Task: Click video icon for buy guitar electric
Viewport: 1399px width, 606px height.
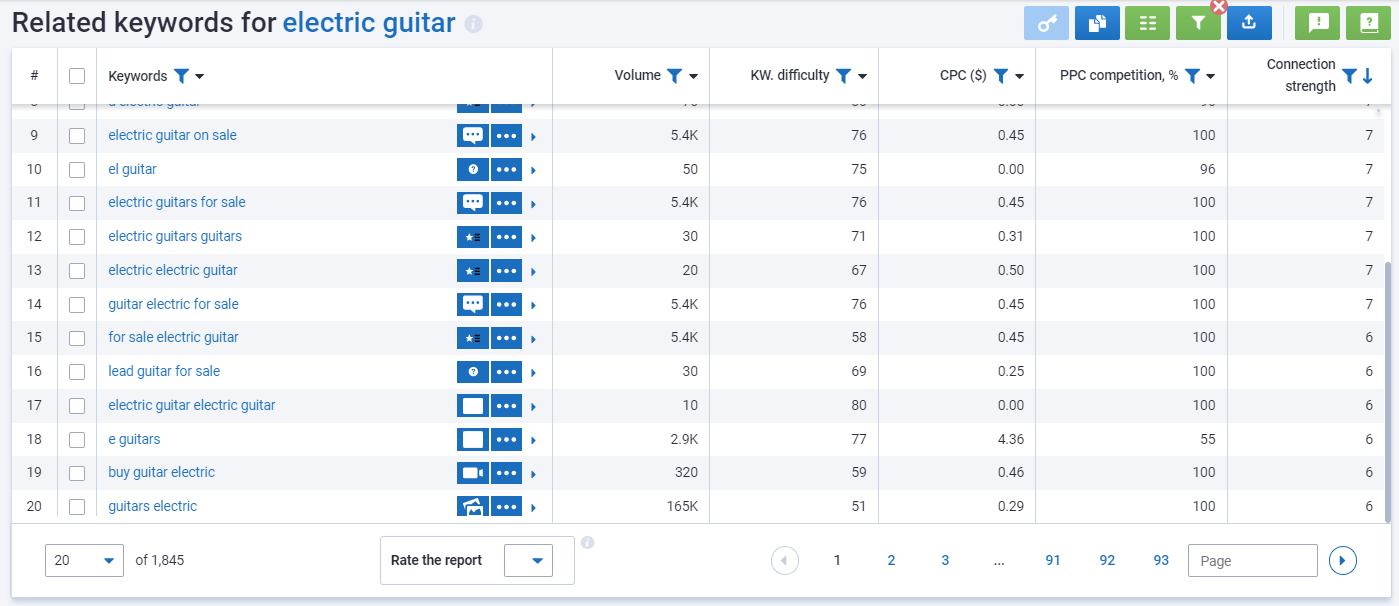Action: tap(473, 473)
